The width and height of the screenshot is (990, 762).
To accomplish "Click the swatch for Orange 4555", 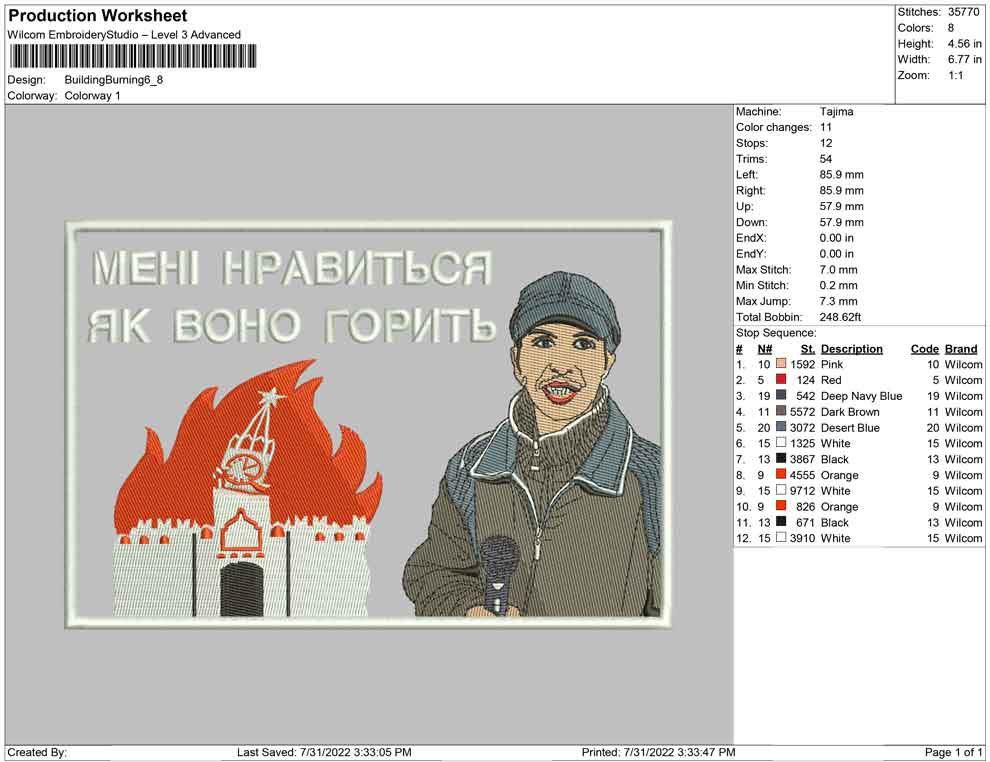I will click(781, 474).
